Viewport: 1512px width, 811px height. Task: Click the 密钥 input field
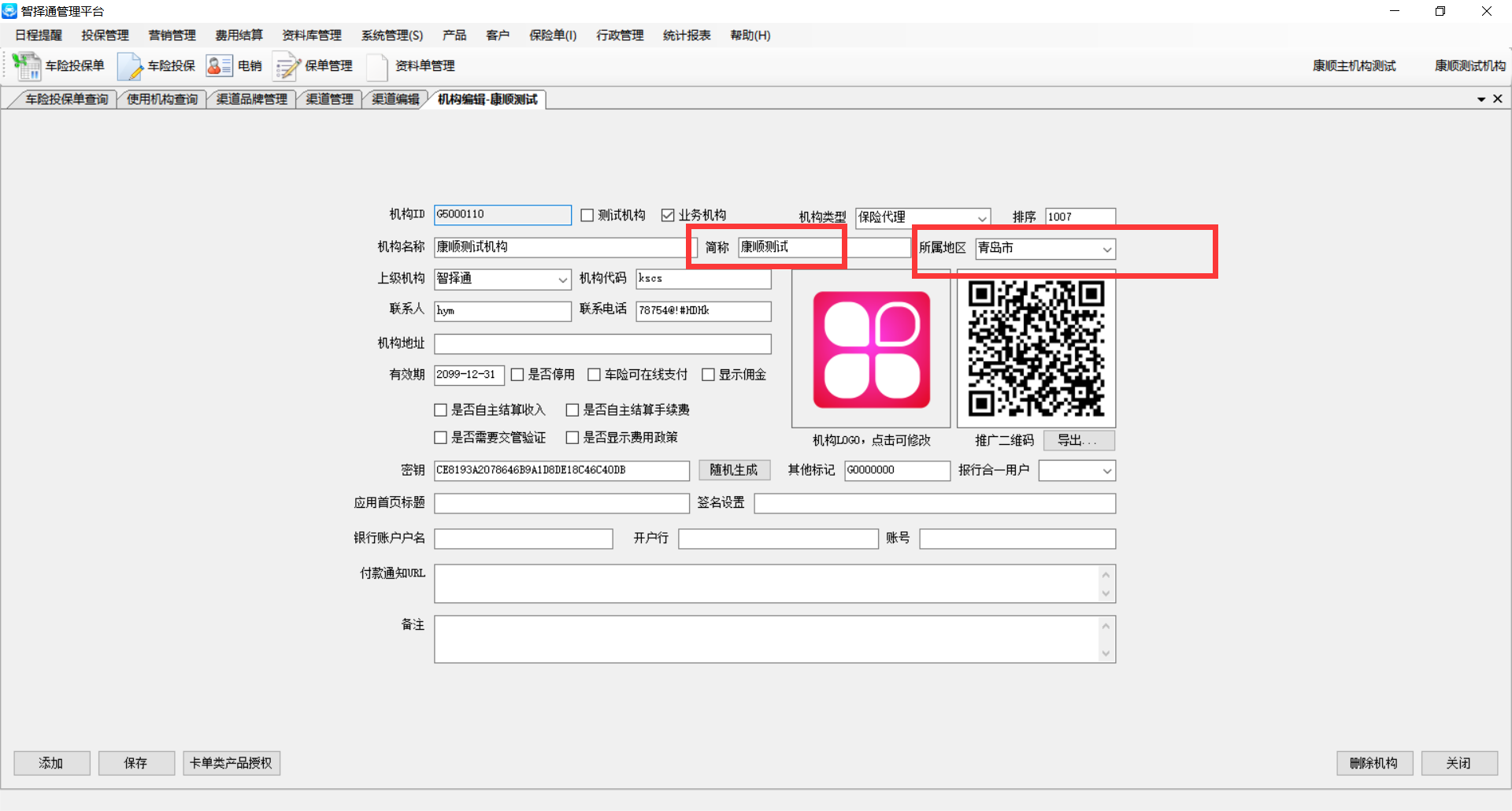[x=561, y=470]
